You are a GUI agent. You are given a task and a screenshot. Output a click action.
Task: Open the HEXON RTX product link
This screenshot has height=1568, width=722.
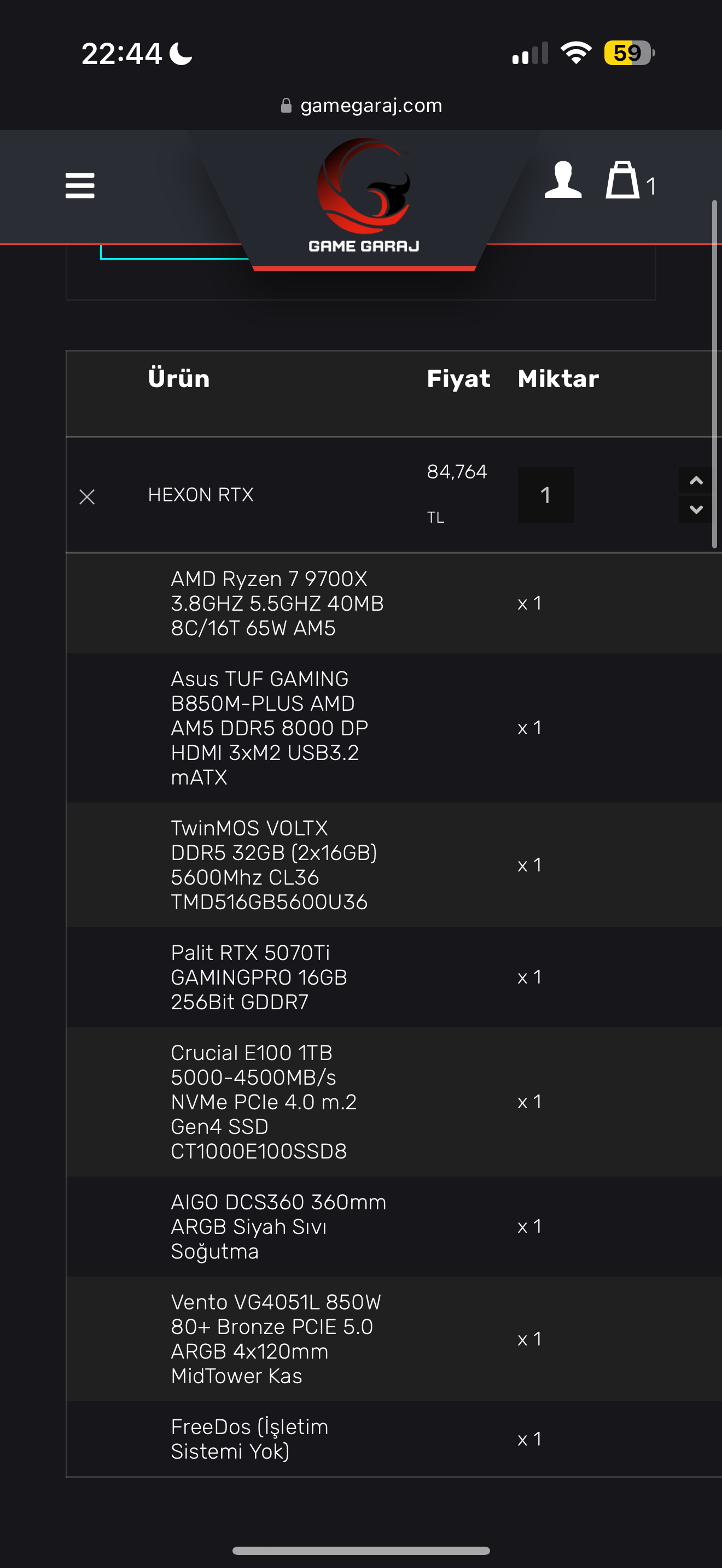(x=201, y=494)
